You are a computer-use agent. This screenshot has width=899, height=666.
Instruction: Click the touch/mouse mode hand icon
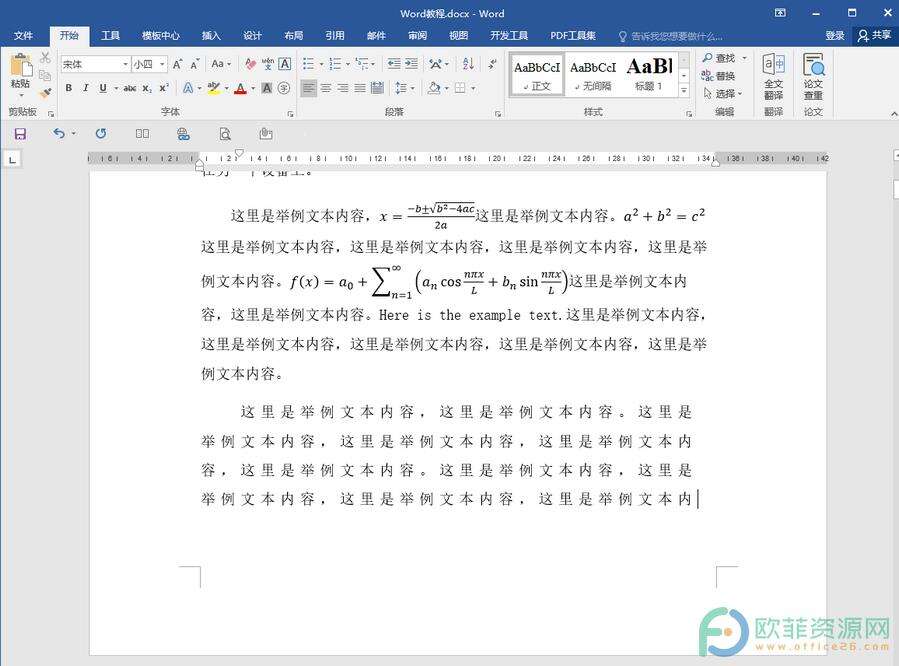click(x=265, y=134)
